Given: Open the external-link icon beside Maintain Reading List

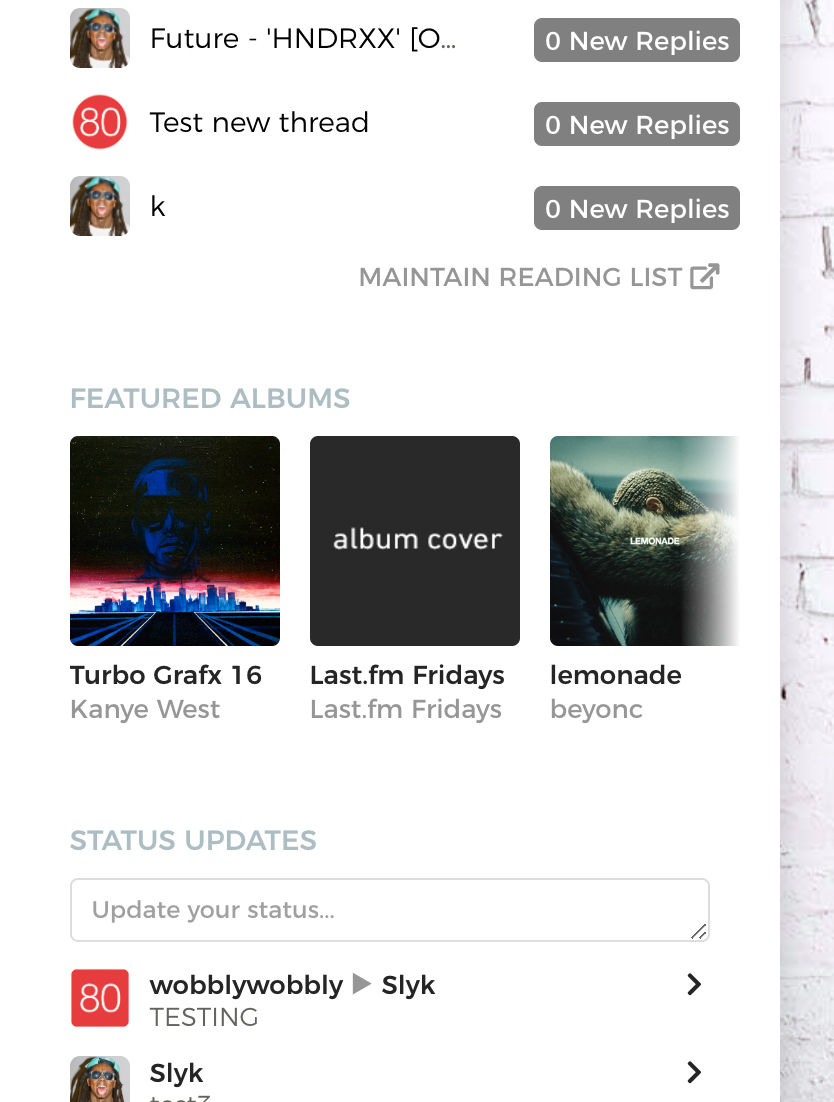Looking at the screenshot, I should (705, 276).
